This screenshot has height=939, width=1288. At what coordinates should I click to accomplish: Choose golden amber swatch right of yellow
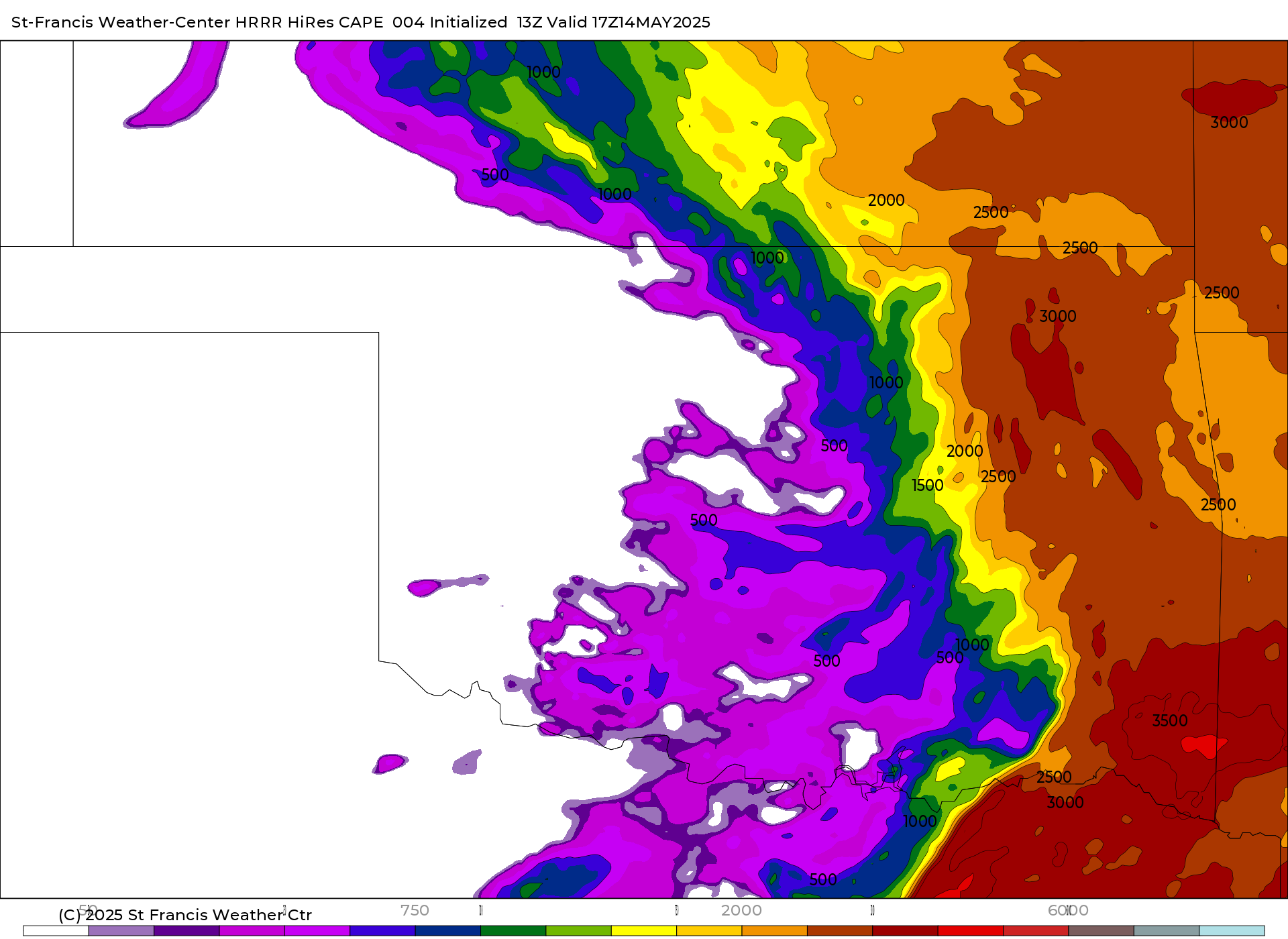point(709,931)
